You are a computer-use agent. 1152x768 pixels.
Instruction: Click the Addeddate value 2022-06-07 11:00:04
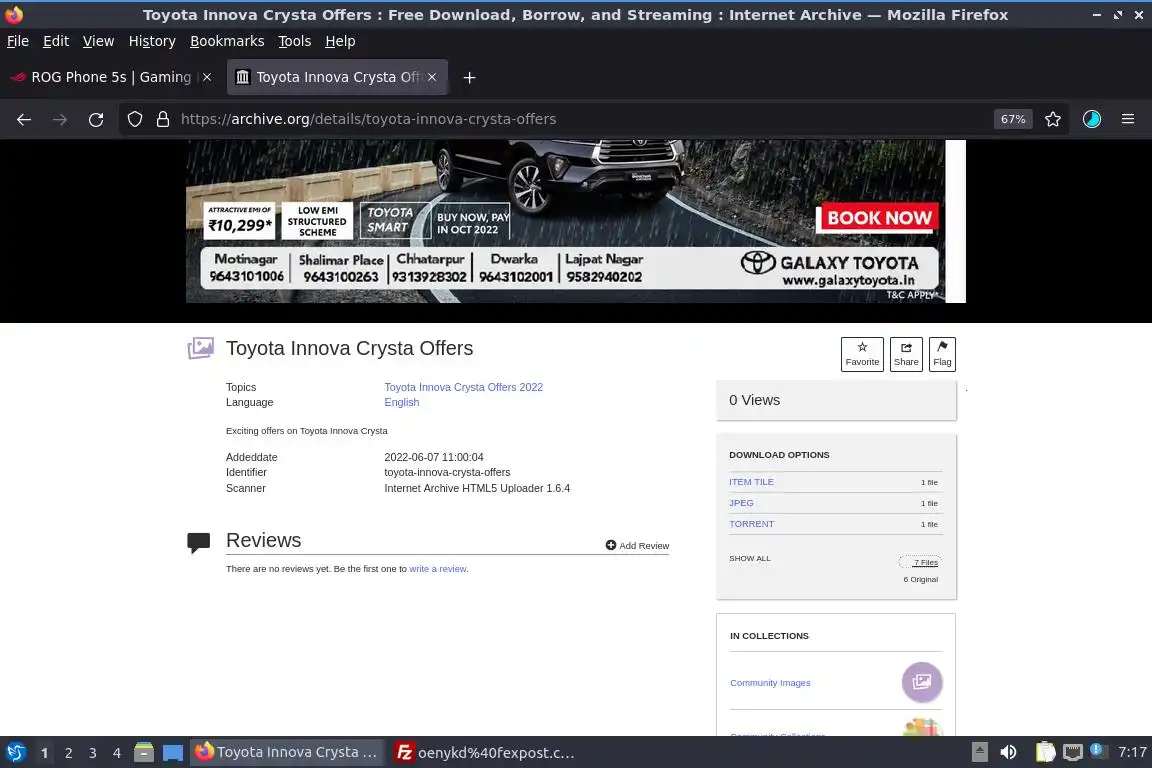433,457
